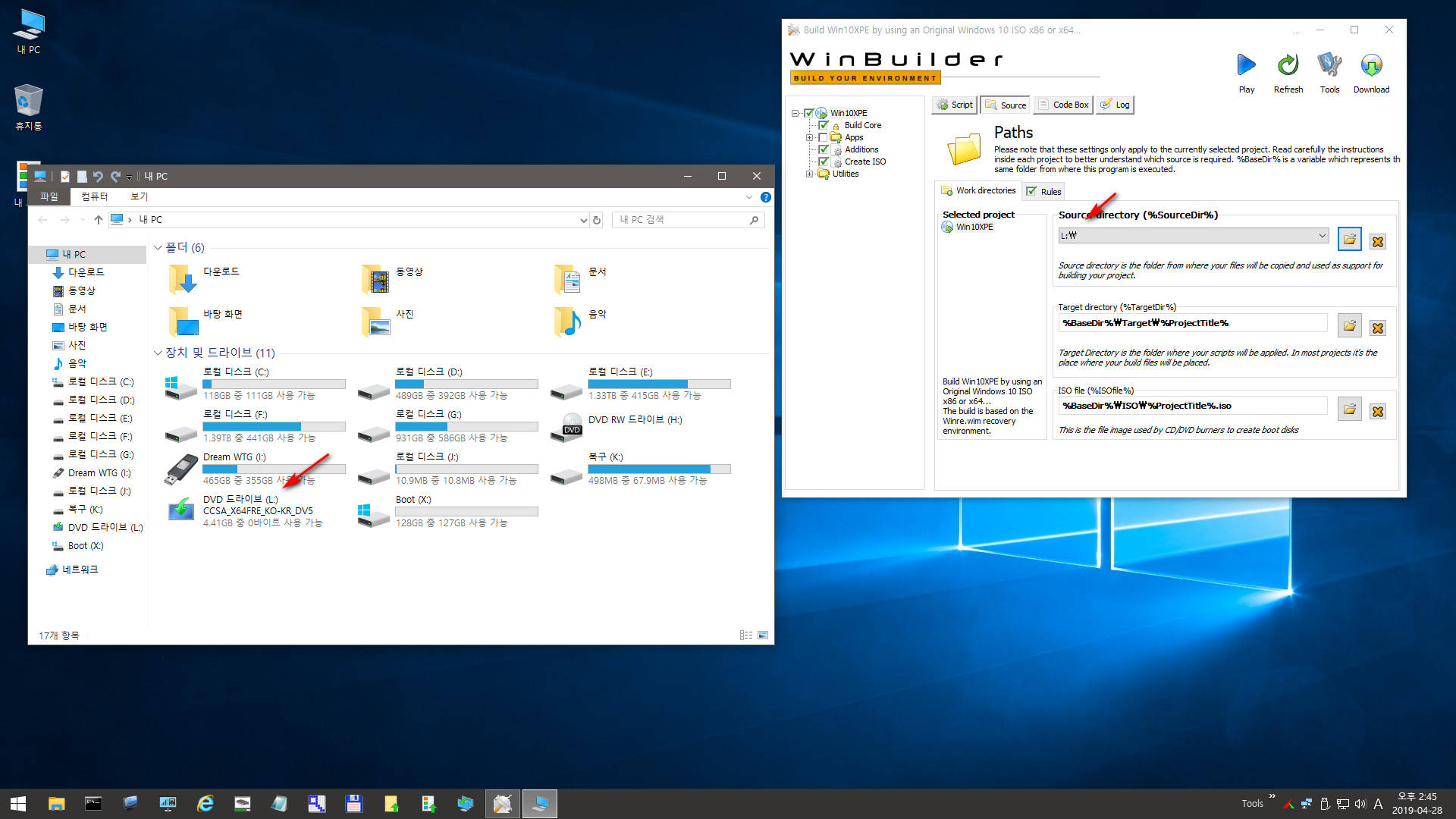Open explorer help question mark icon

click(x=766, y=197)
